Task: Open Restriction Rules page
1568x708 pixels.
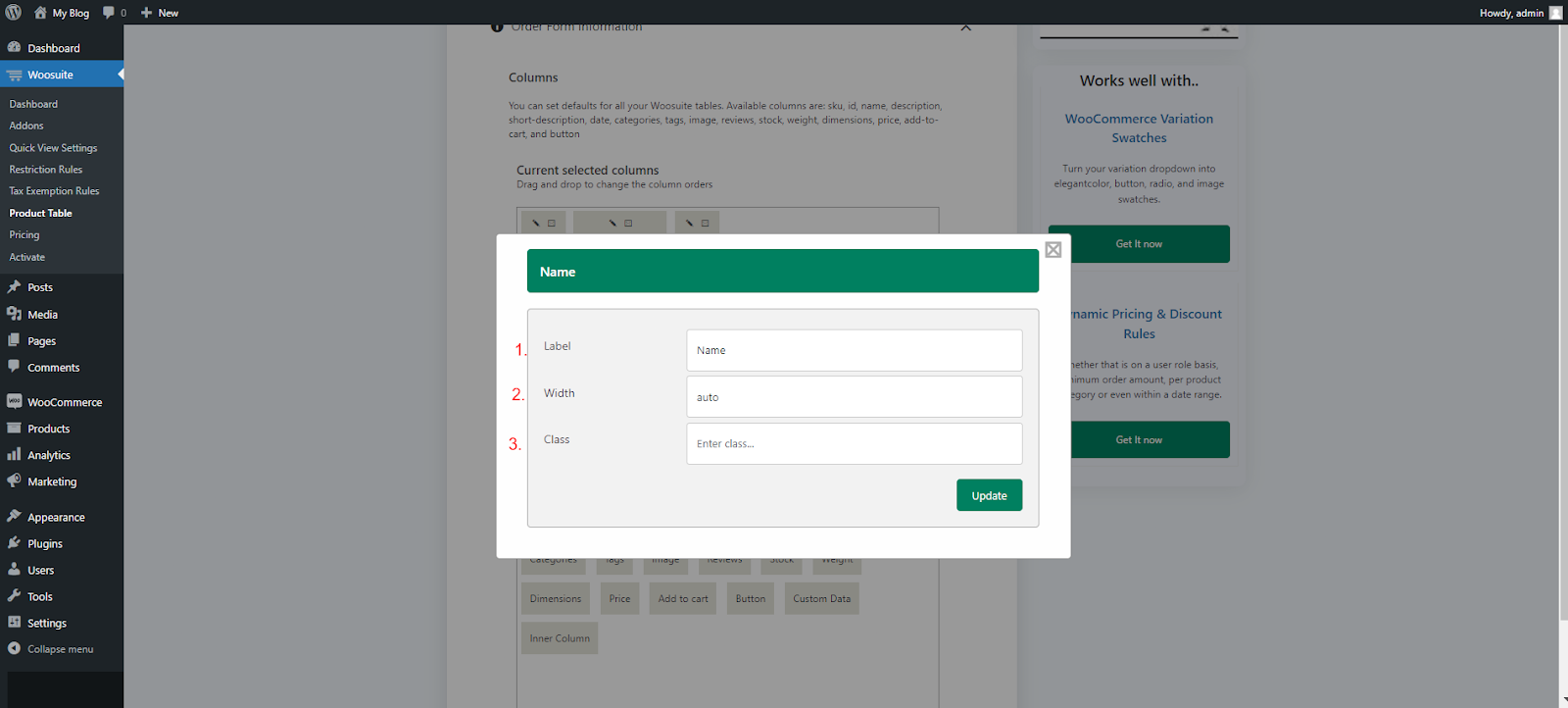Action: click(x=46, y=170)
